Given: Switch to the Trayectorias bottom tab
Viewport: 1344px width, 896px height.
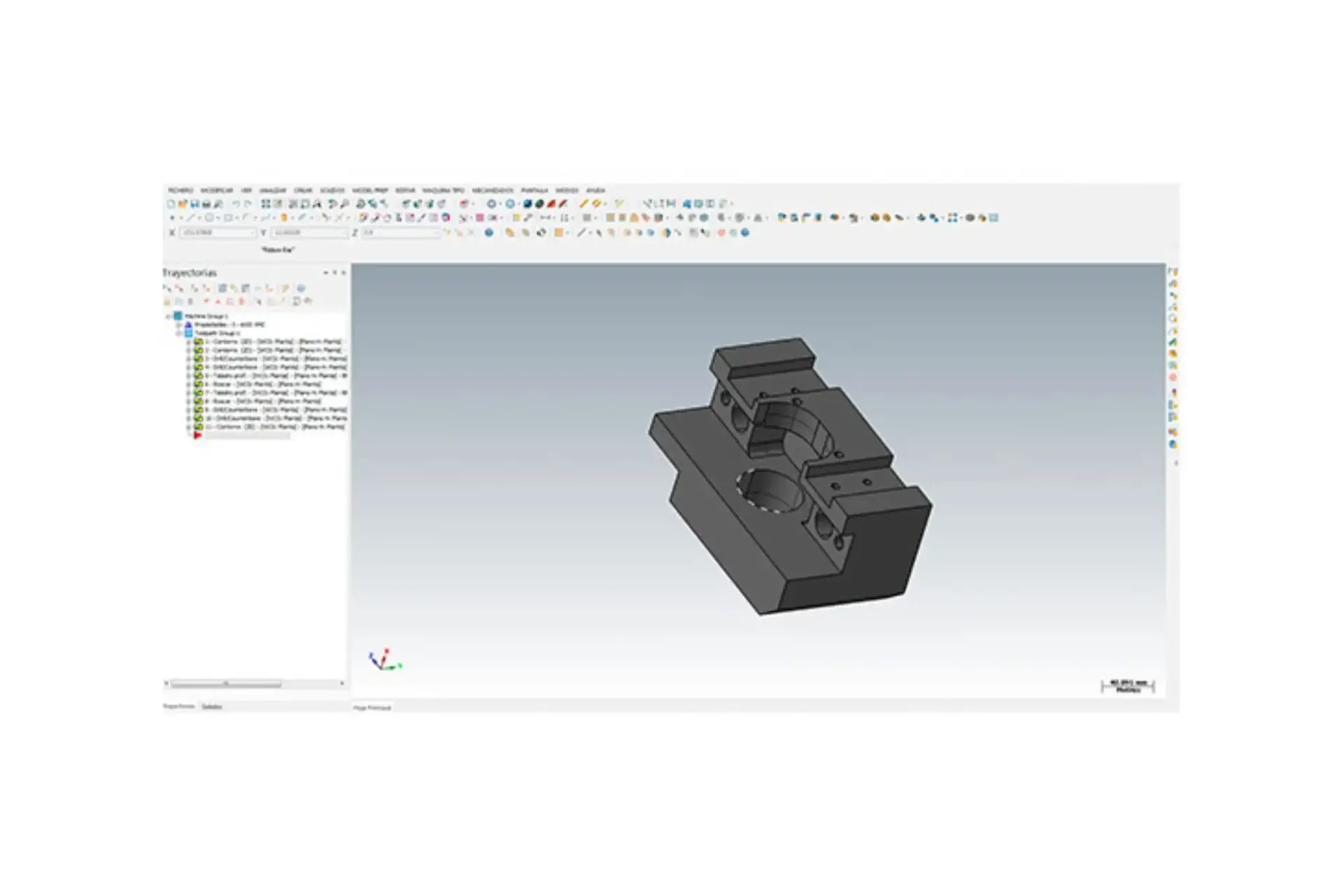Looking at the screenshot, I should [x=179, y=706].
